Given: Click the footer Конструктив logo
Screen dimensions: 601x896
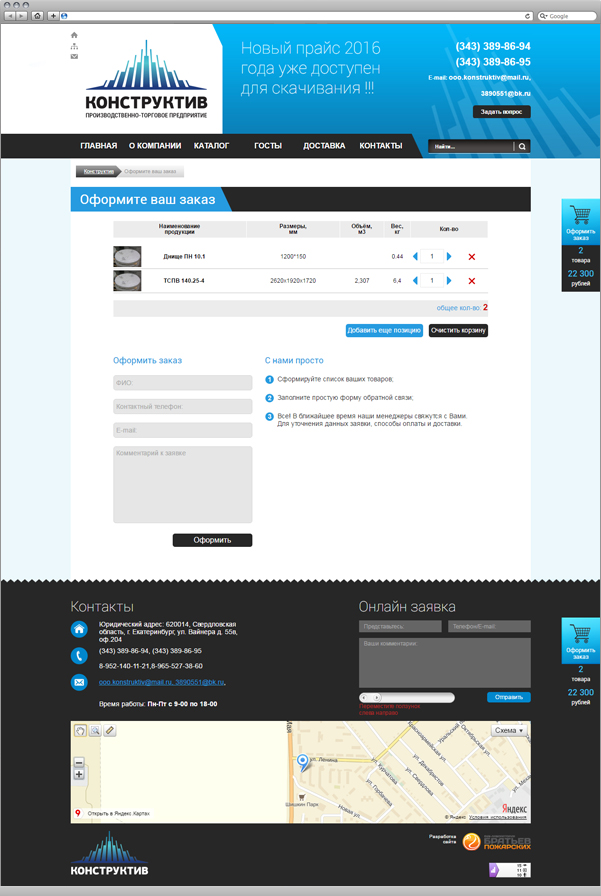Looking at the screenshot, I should tap(109, 854).
